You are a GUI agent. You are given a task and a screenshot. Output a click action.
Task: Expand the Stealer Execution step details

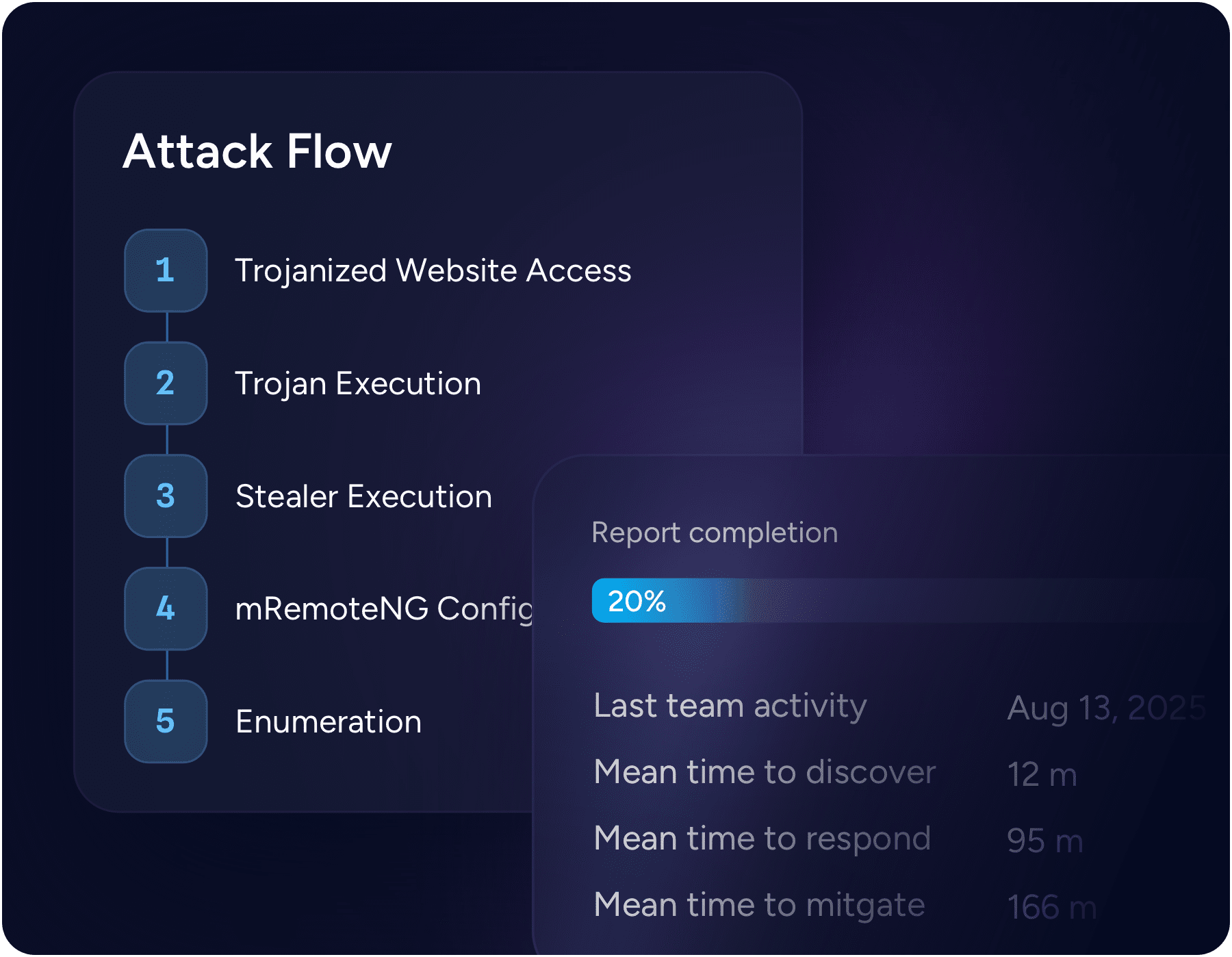[x=363, y=496]
